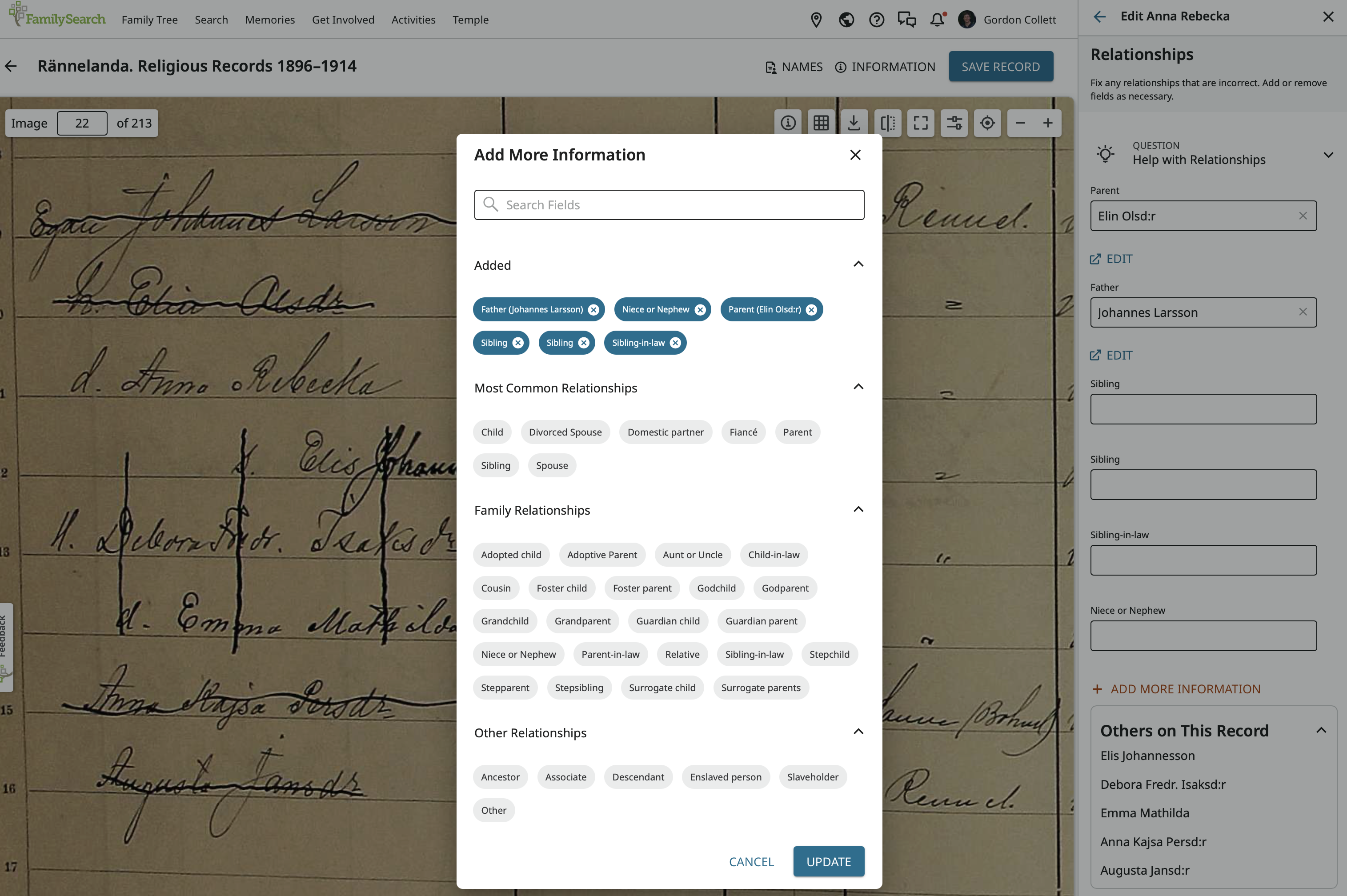
Task: Click the grid view icon in viewer toolbar
Action: pyautogui.click(x=821, y=123)
